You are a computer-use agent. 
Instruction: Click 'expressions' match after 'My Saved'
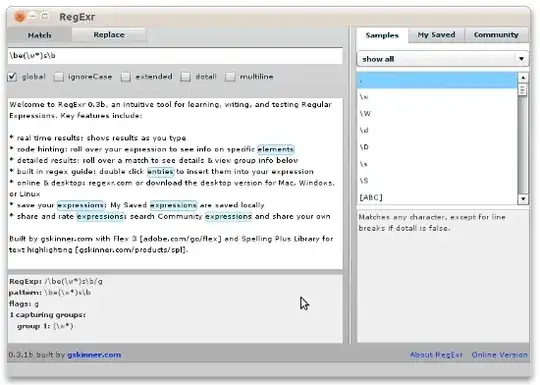(173, 205)
